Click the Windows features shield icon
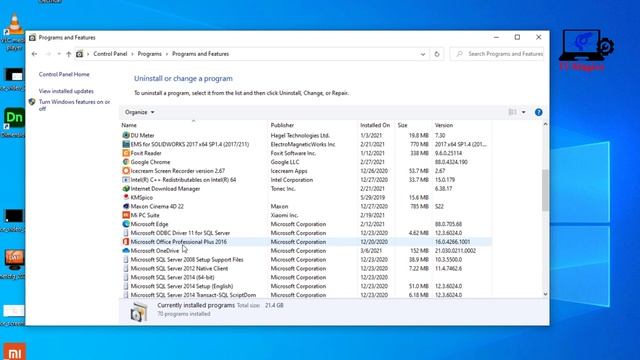 [x=32, y=102]
